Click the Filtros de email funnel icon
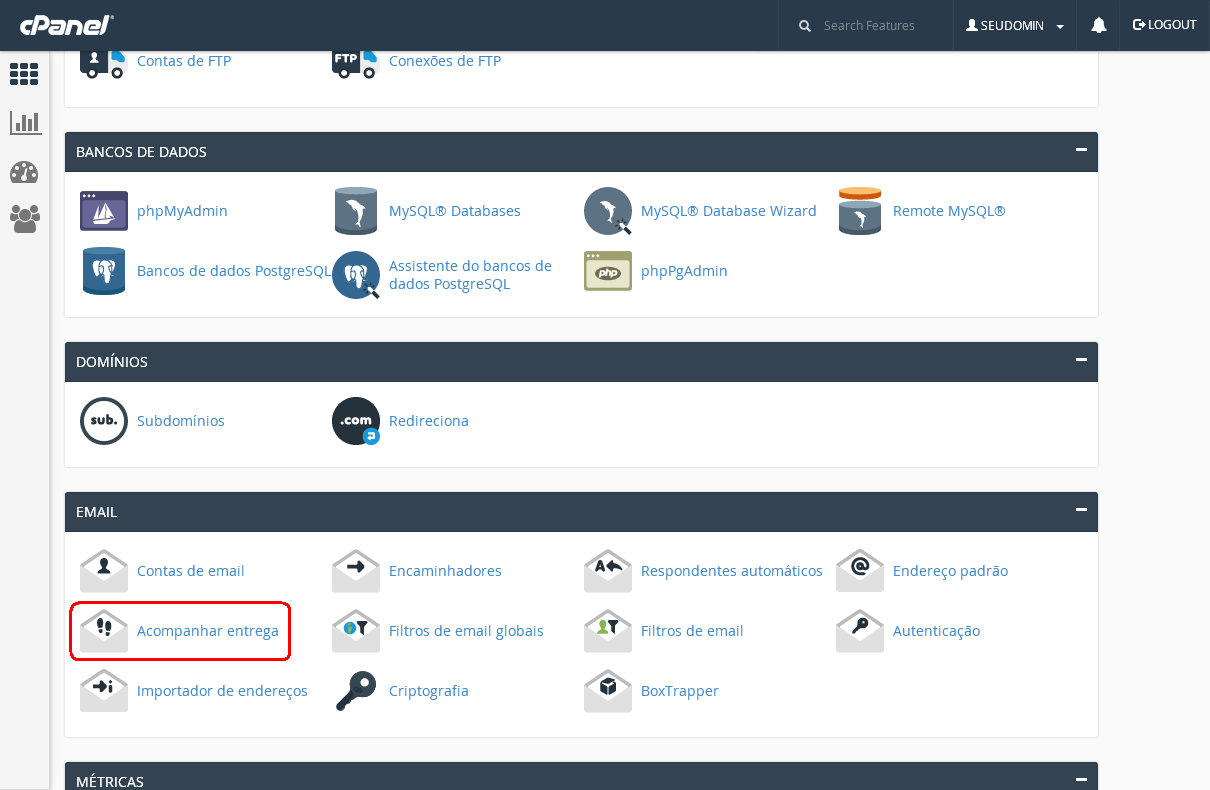Image resolution: width=1210 pixels, height=790 pixels. (x=608, y=631)
